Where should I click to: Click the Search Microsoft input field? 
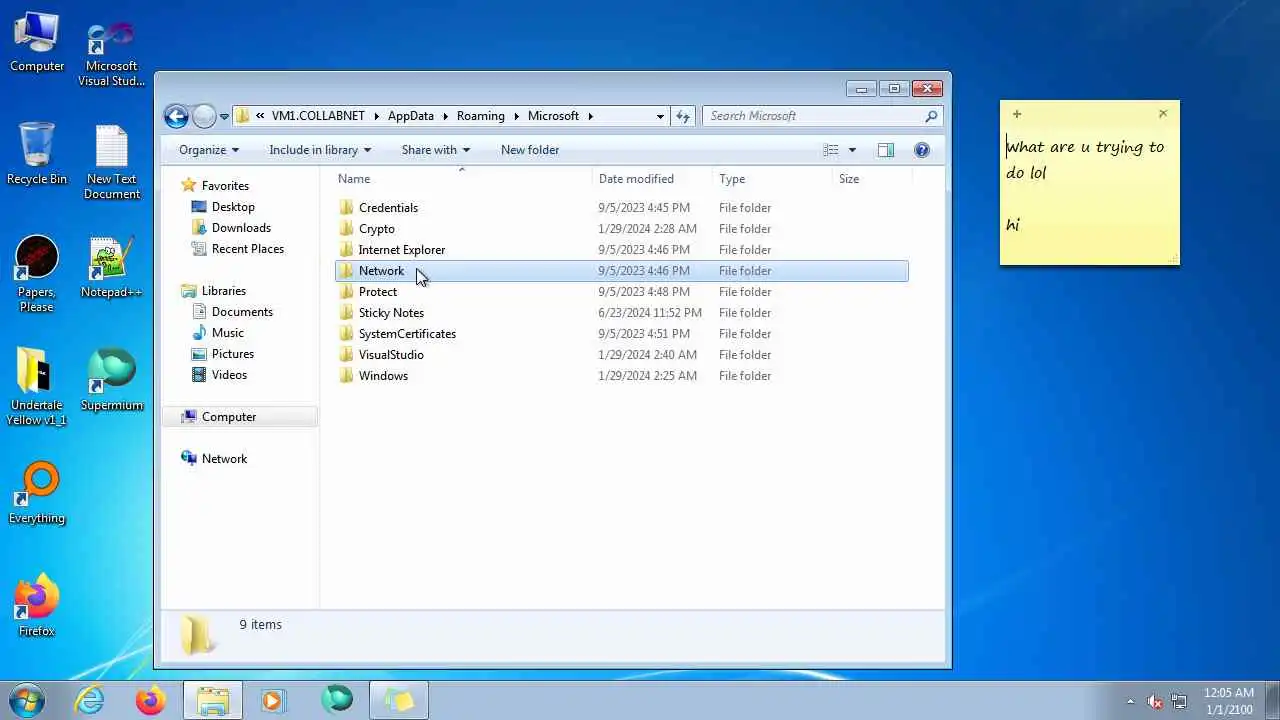pyautogui.click(x=812, y=116)
